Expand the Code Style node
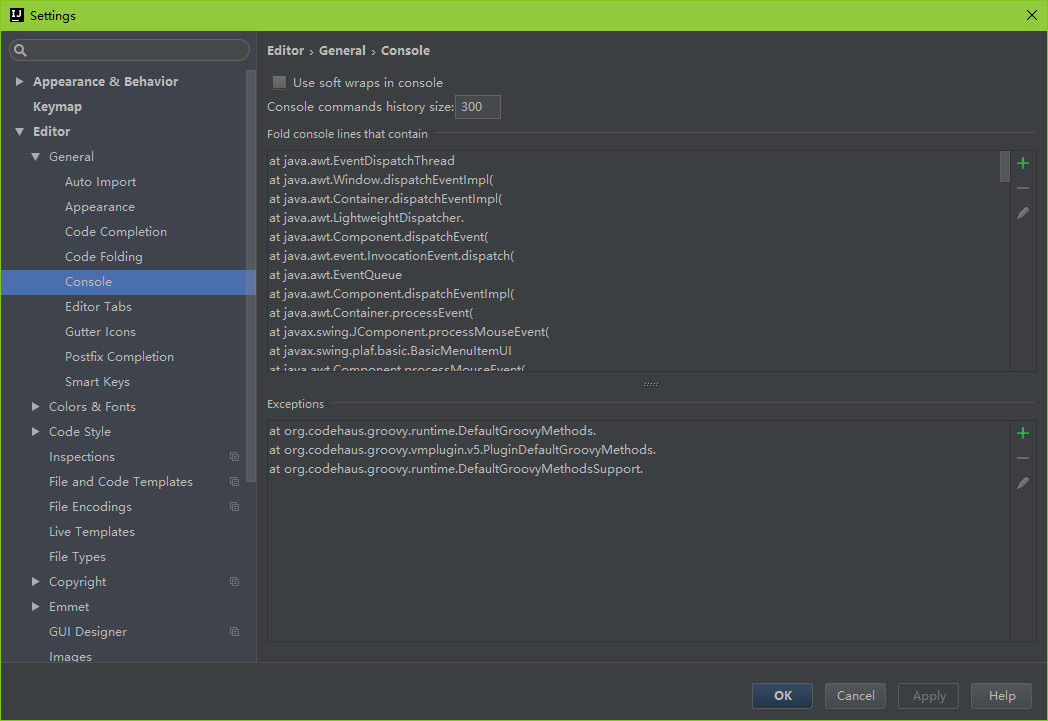The height and width of the screenshot is (721, 1048). pyautogui.click(x=35, y=432)
